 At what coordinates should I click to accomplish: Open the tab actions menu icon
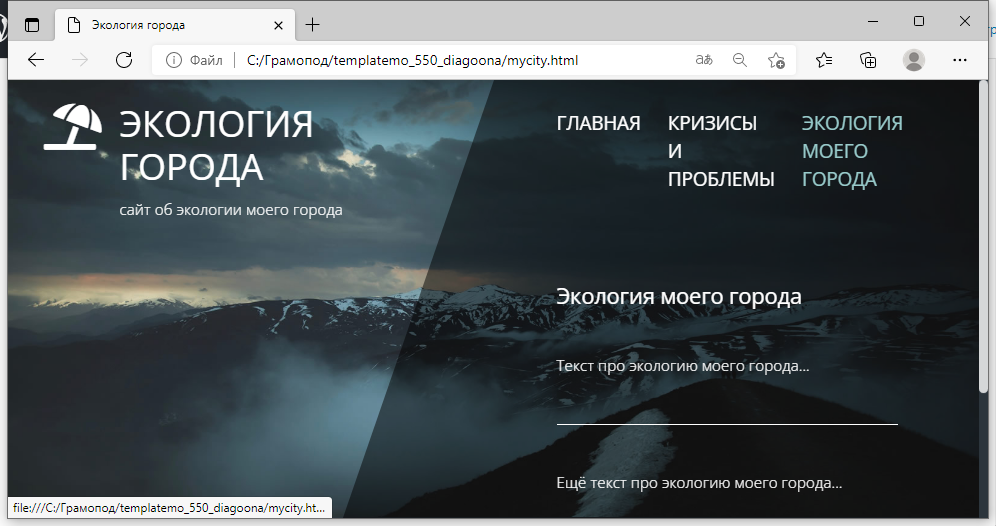pos(32,25)
